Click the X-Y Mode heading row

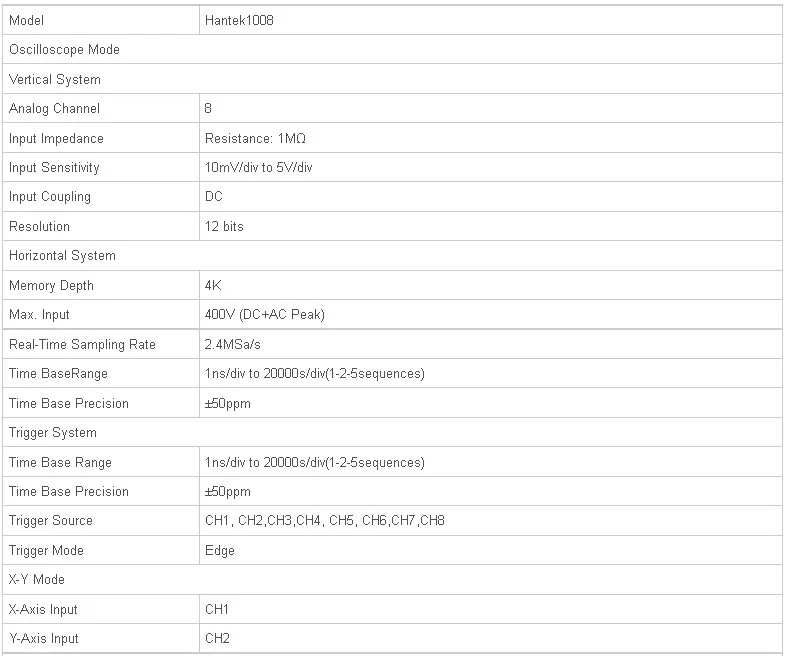click(x=392, y=580)
